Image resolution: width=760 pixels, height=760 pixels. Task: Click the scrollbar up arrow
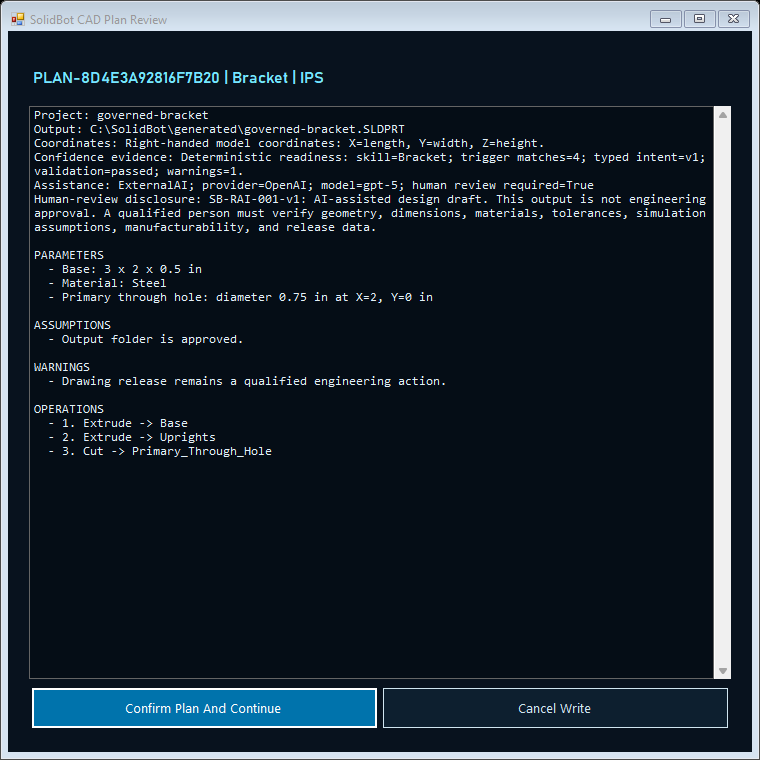click(723, 115)
